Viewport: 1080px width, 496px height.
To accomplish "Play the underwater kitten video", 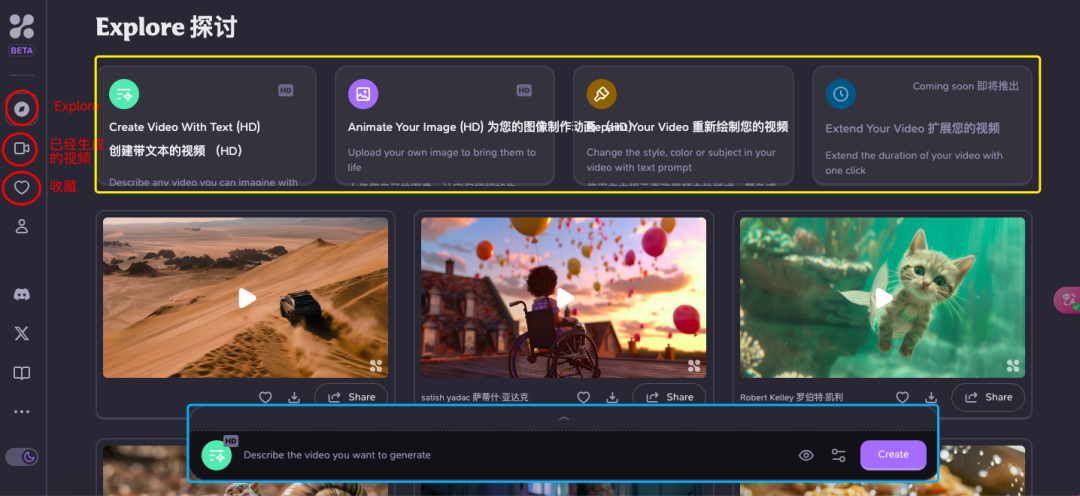I will click(x=884, y=298).
